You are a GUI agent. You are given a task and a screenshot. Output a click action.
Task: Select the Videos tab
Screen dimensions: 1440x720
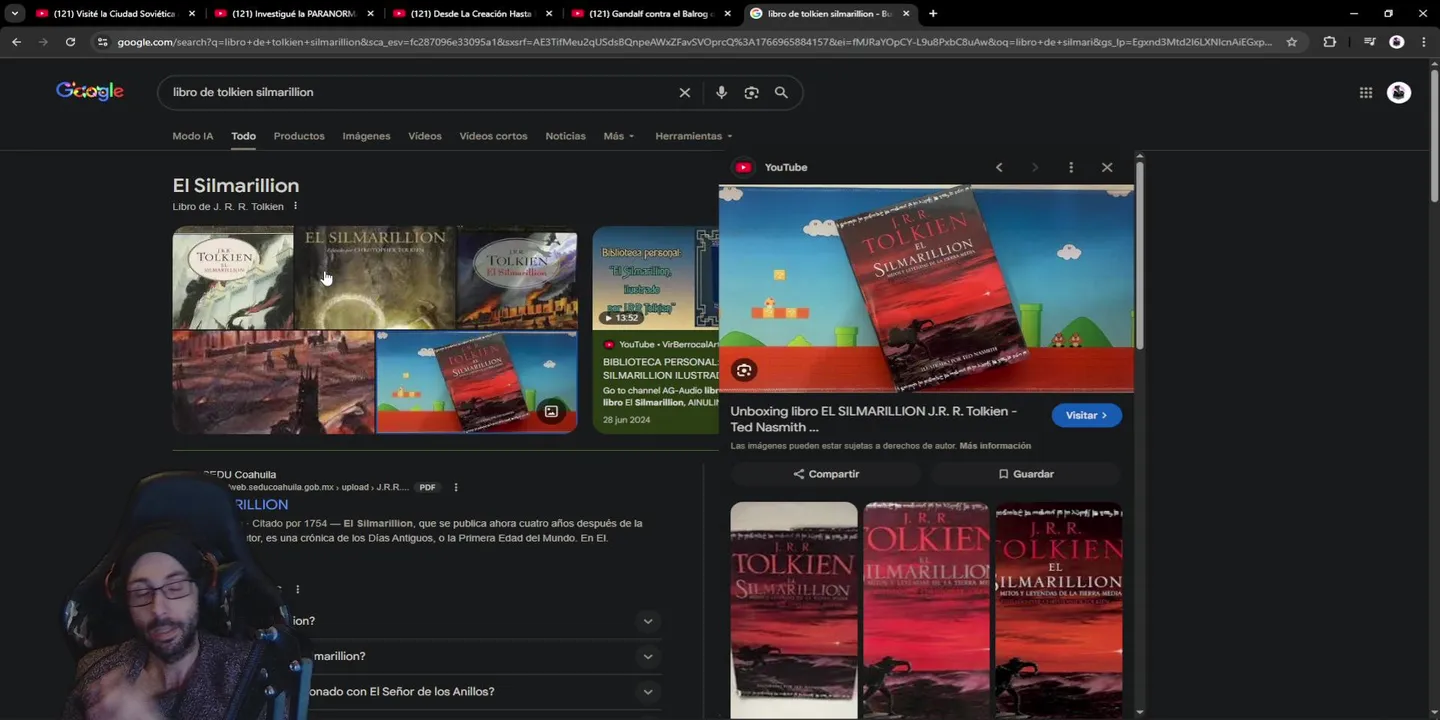coord(425,136)
